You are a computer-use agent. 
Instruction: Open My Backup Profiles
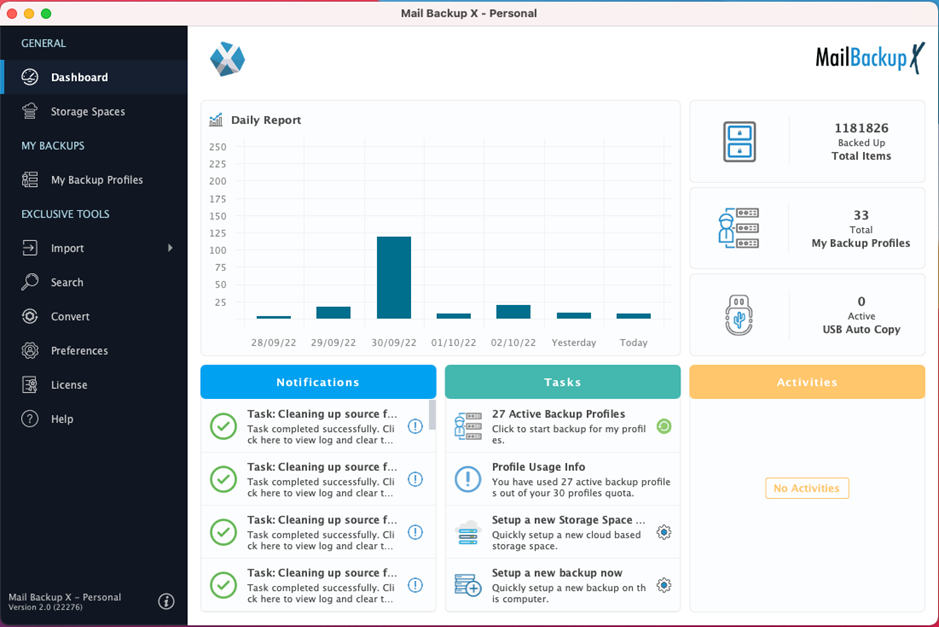click(94, 180)
